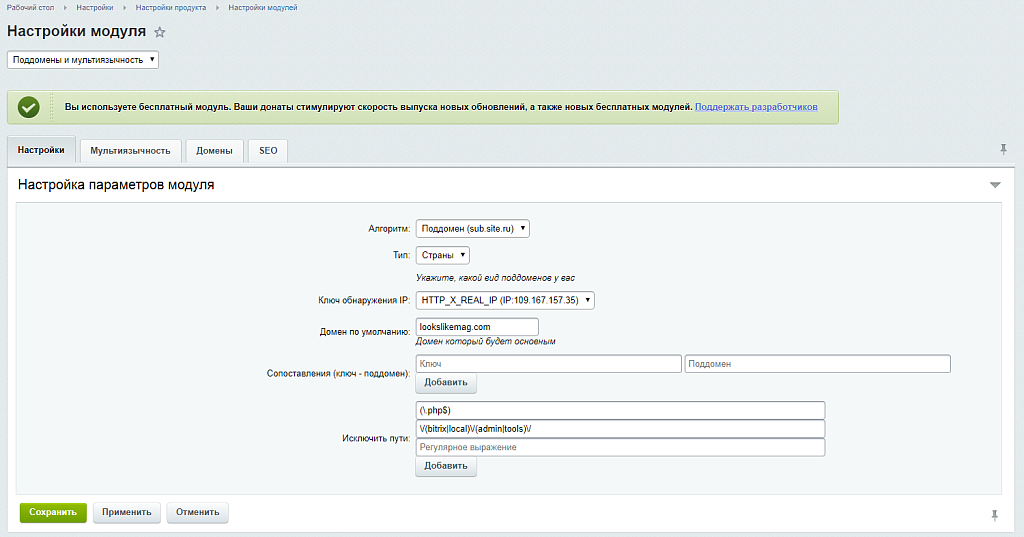The height and width of the screenshot is (537, 1024).
Task: Click the Добавить button under excluded paths
Action: pos(446,467)
